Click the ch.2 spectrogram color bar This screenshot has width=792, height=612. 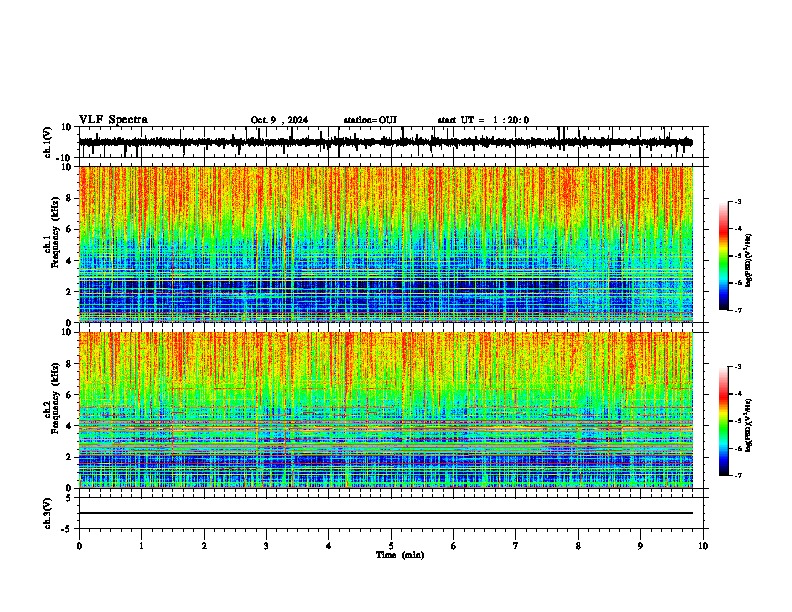click(724, 421)
